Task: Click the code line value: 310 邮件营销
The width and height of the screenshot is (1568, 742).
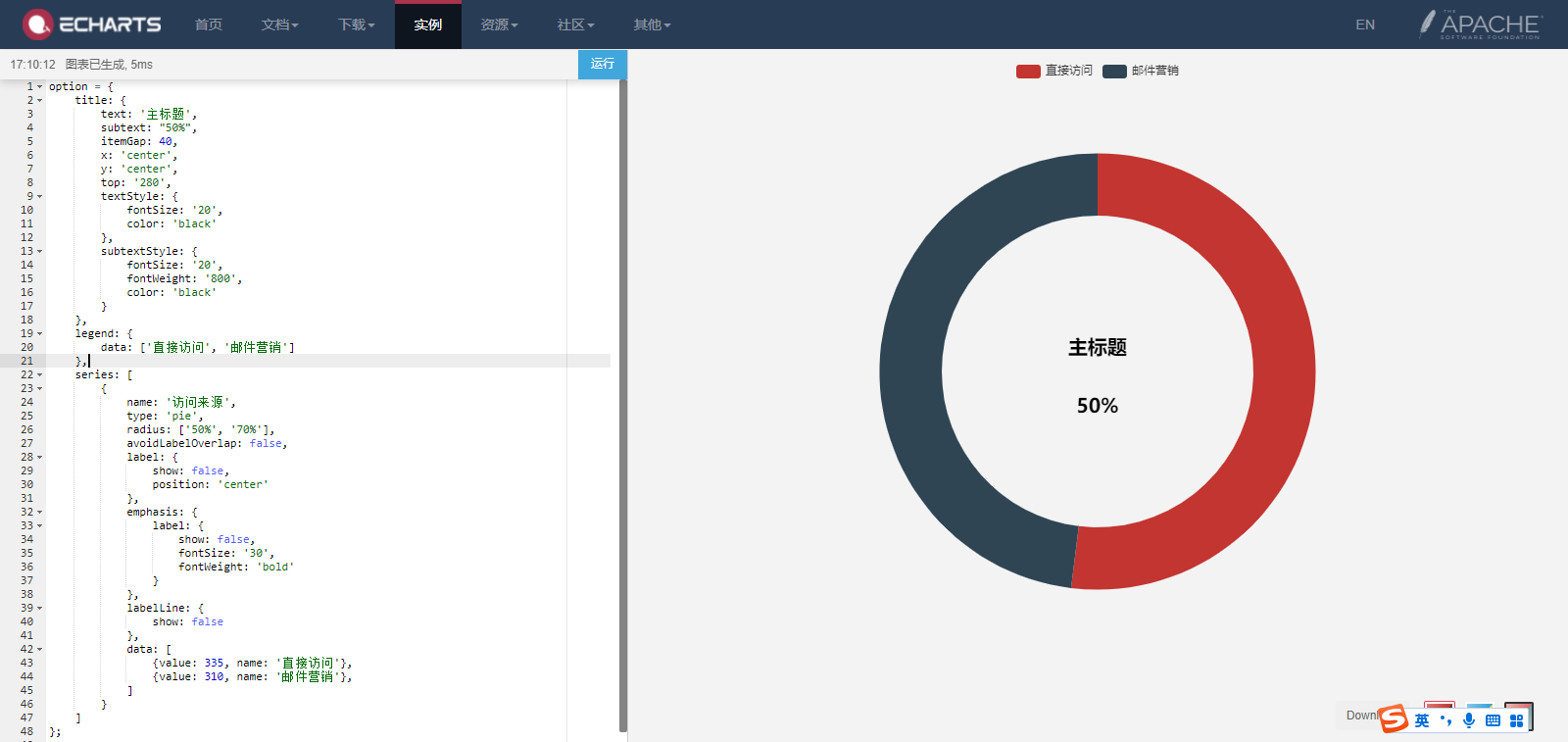Action: [x=253, y=677]
